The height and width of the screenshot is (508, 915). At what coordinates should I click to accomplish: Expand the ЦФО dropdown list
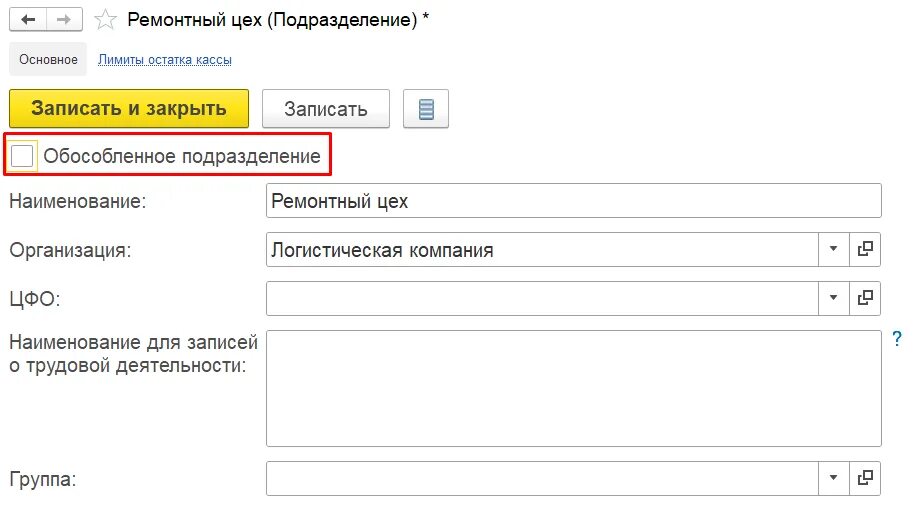click(x=833, y=299)
